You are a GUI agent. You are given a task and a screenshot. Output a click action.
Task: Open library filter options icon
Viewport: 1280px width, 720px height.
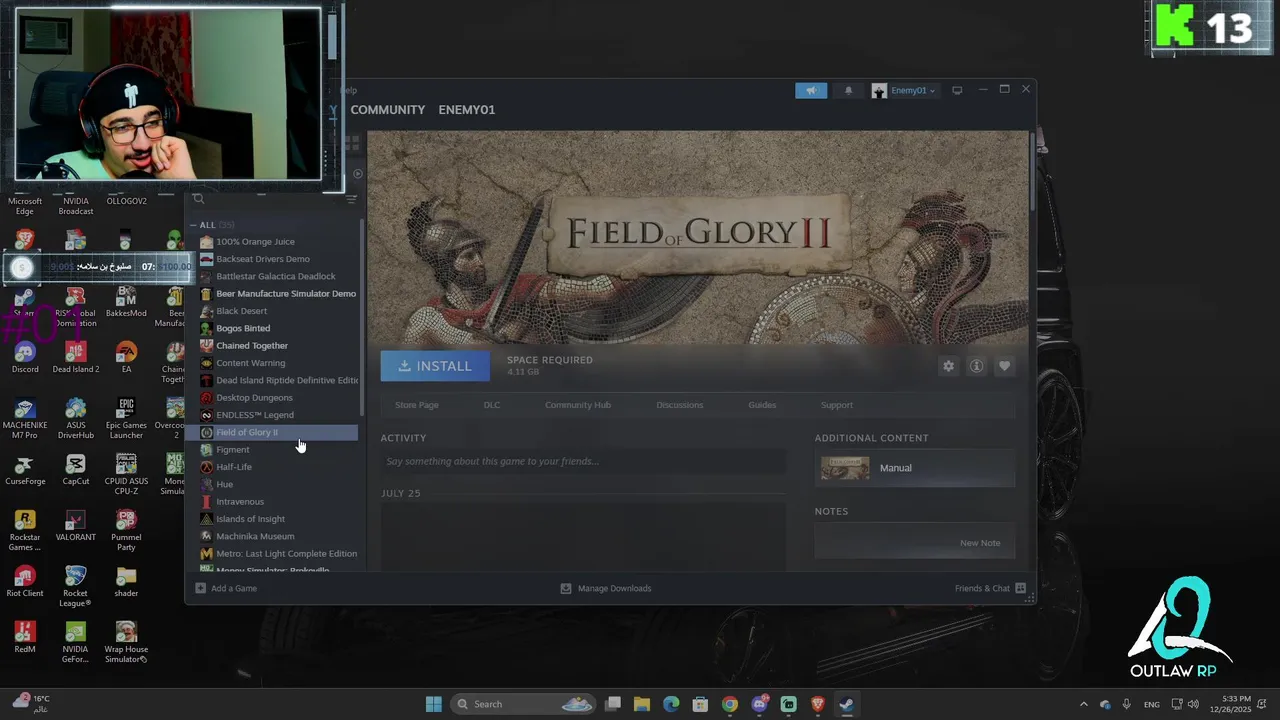351,199
